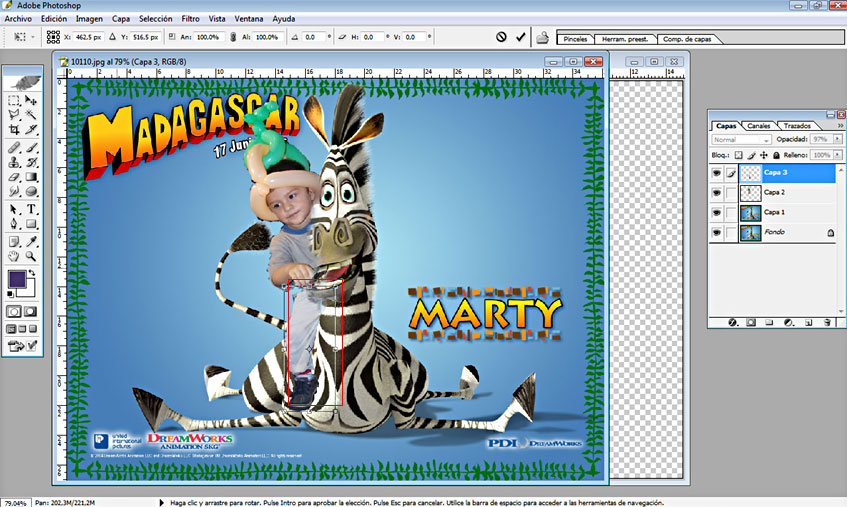Add a layer mask in Layers panel

click(751, 322)
